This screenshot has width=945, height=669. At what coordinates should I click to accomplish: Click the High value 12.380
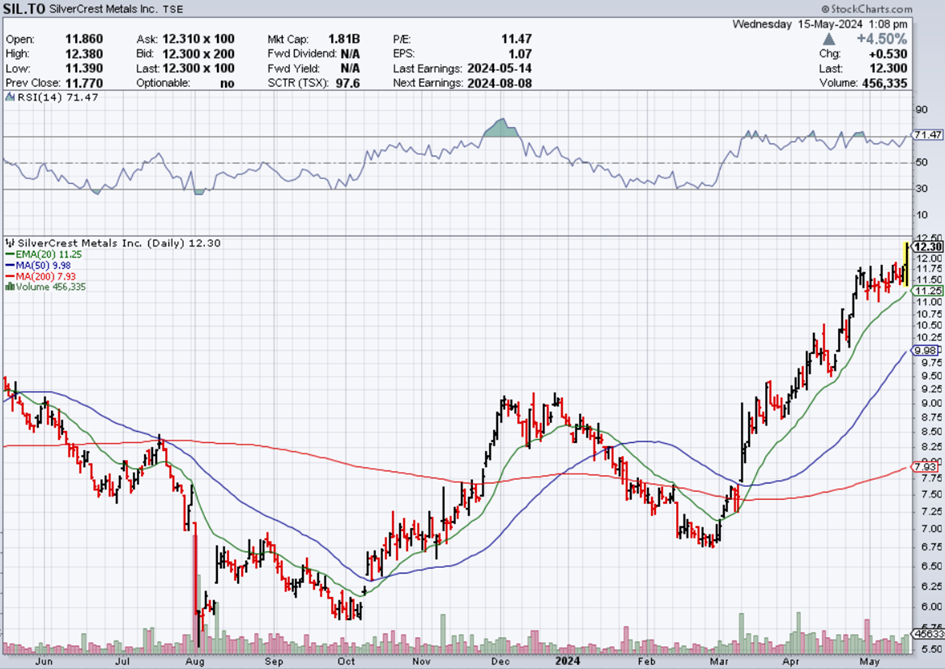pyautogui.click(x=84, y=54)
